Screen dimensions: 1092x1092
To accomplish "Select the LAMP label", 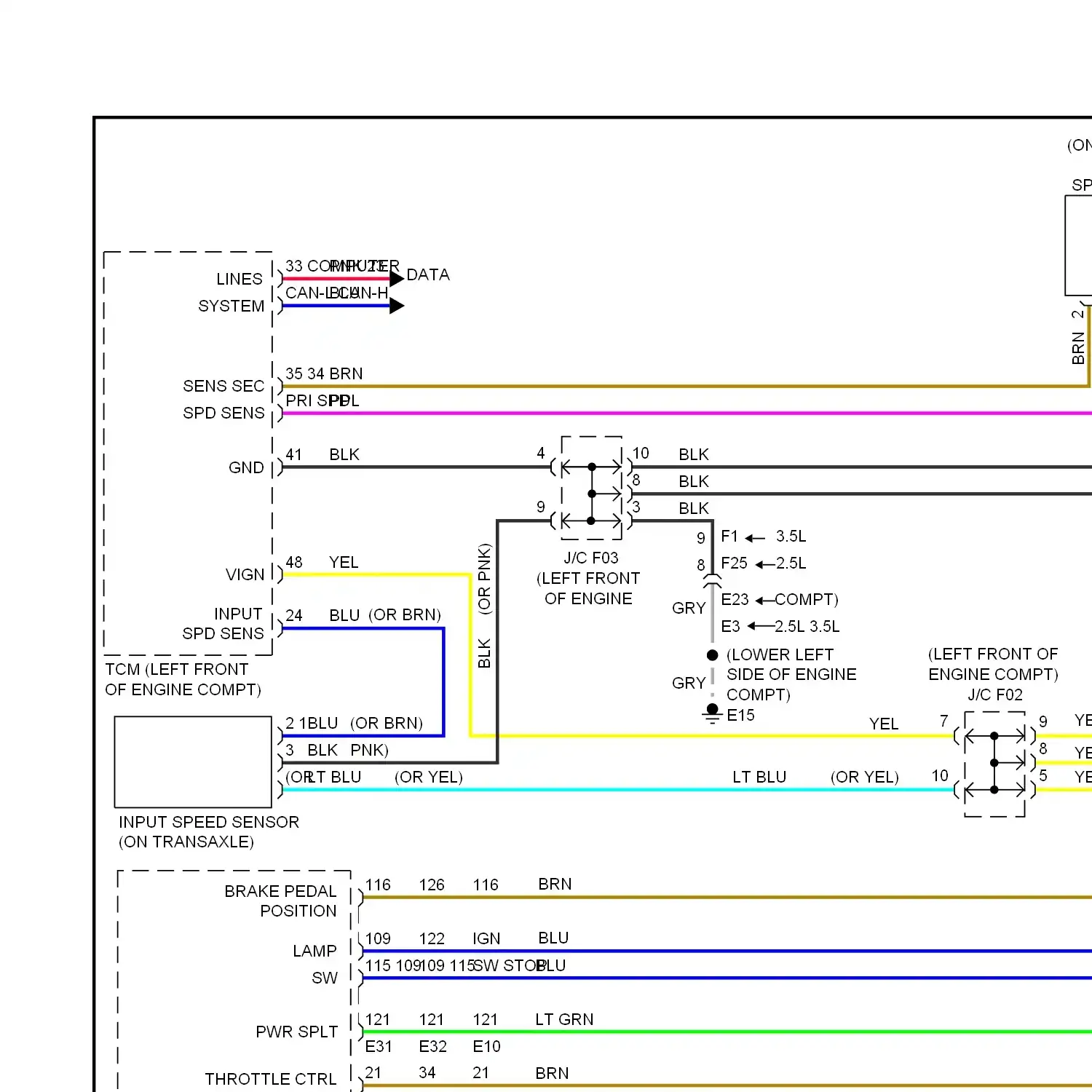I will pyautogui.click(x=314, y=951).
